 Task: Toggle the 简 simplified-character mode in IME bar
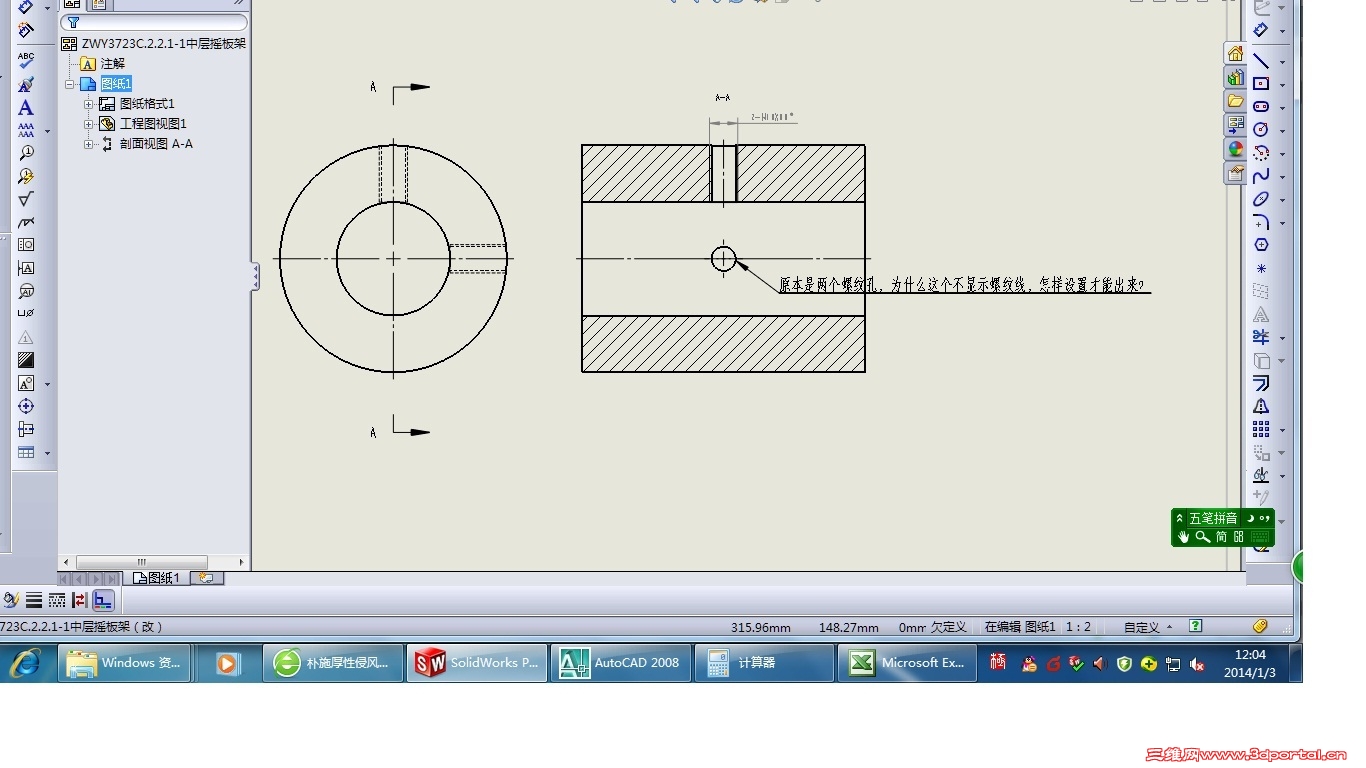point(1222,537)
